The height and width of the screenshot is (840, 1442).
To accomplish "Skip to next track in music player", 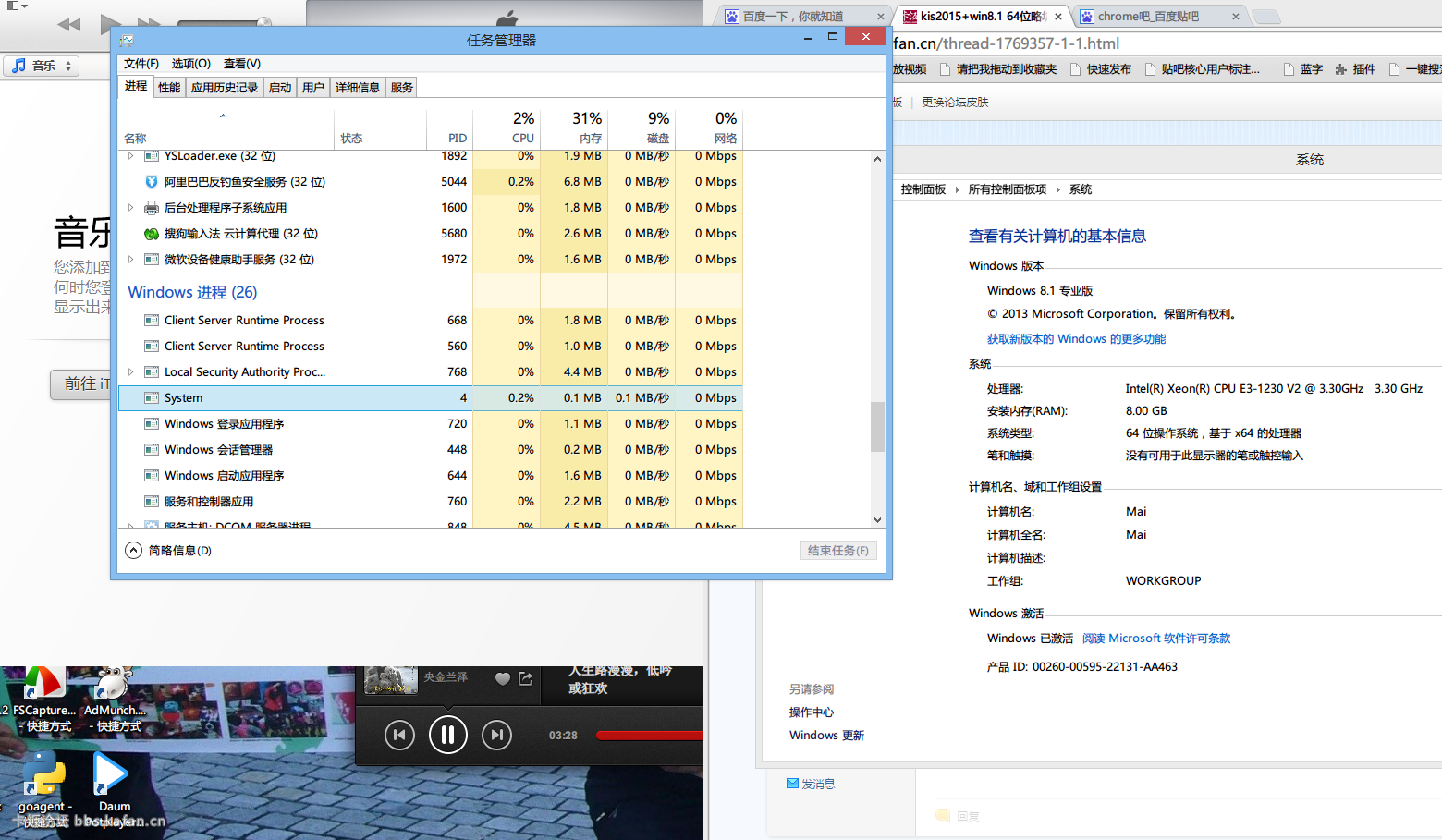I will pos(496,735).
